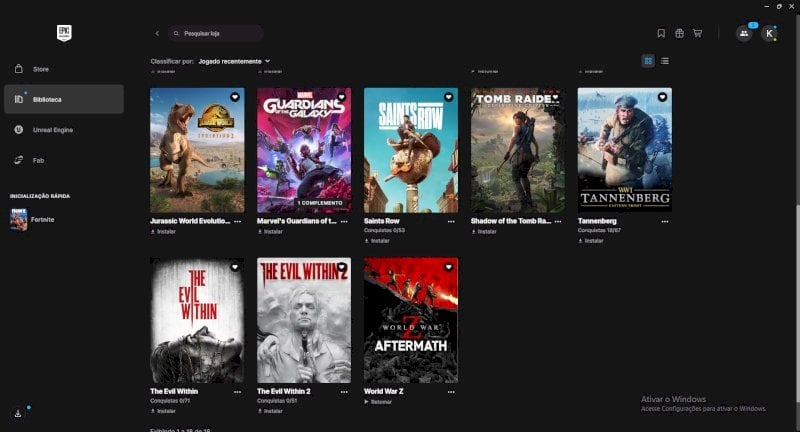This screenshot has width=800, height=432.
Task: Click the Saints Row title text
Action: [382, 221]
